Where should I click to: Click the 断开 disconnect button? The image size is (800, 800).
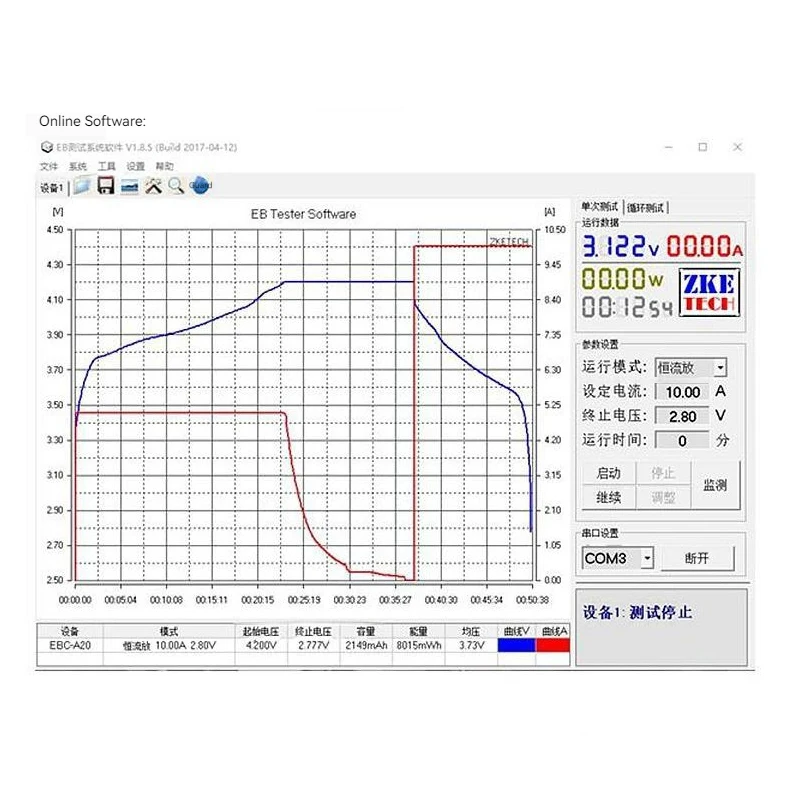(x=697, y=558)
